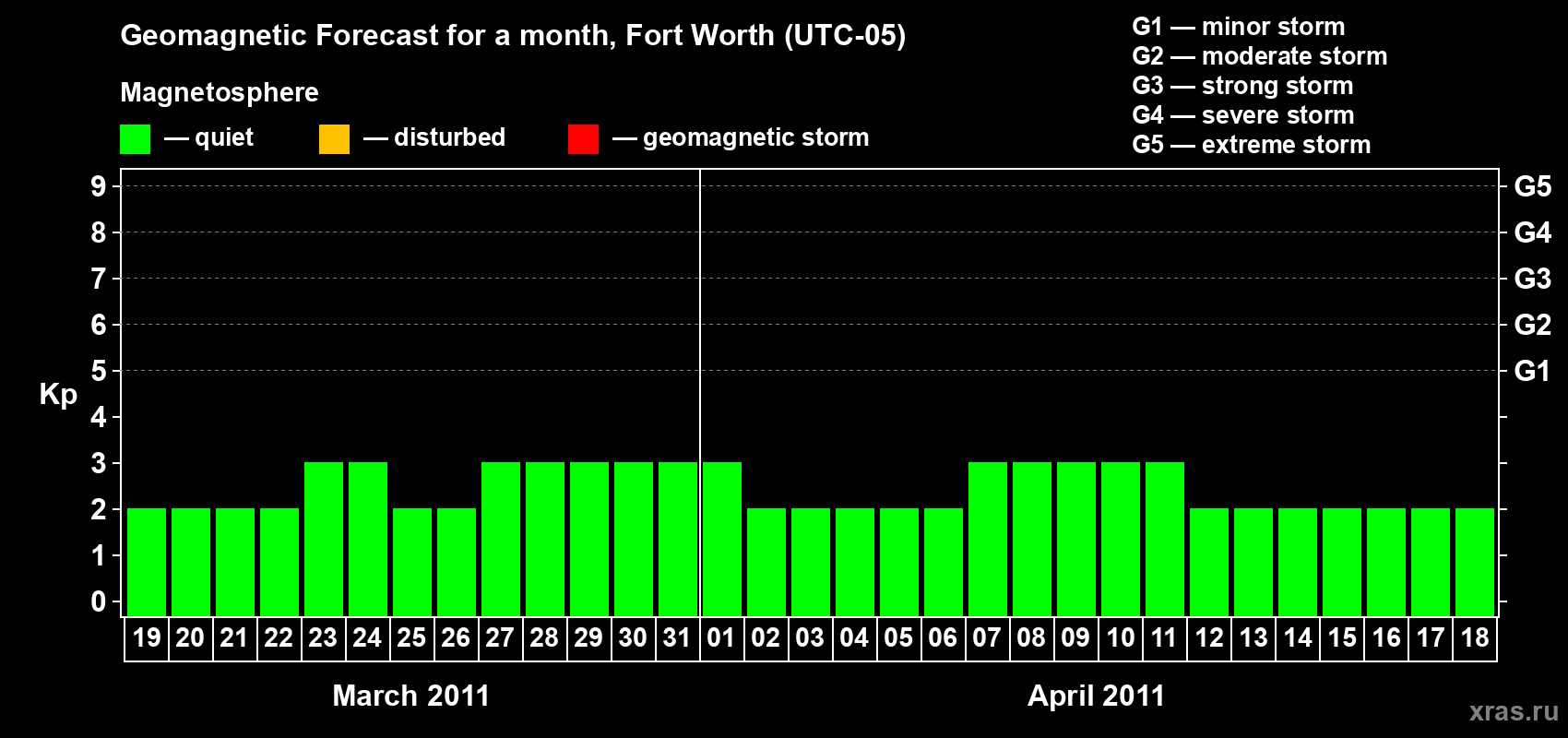Click the 'April 2011' month label
This screenshot has height=738, width=1568.
(x=1097, y=696)
